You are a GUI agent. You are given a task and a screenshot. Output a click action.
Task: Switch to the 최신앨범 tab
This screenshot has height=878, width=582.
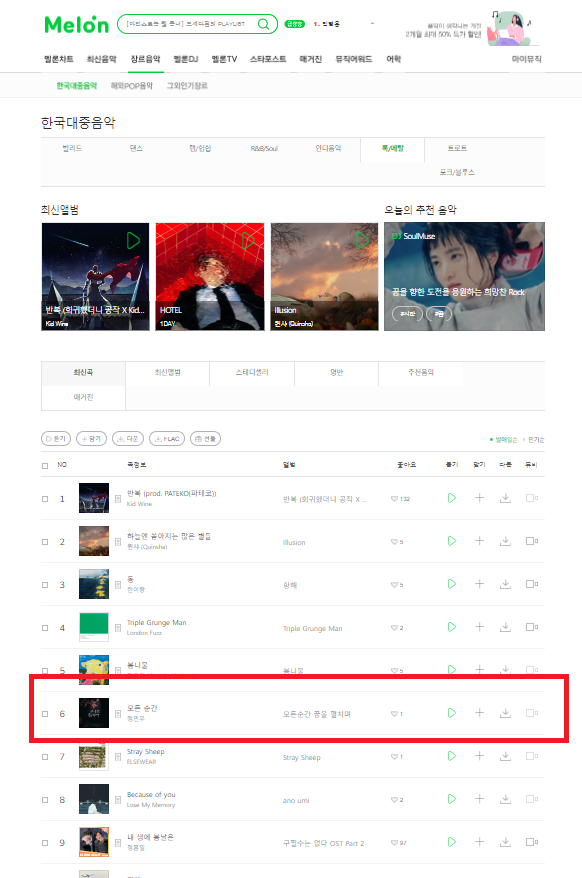167,372
